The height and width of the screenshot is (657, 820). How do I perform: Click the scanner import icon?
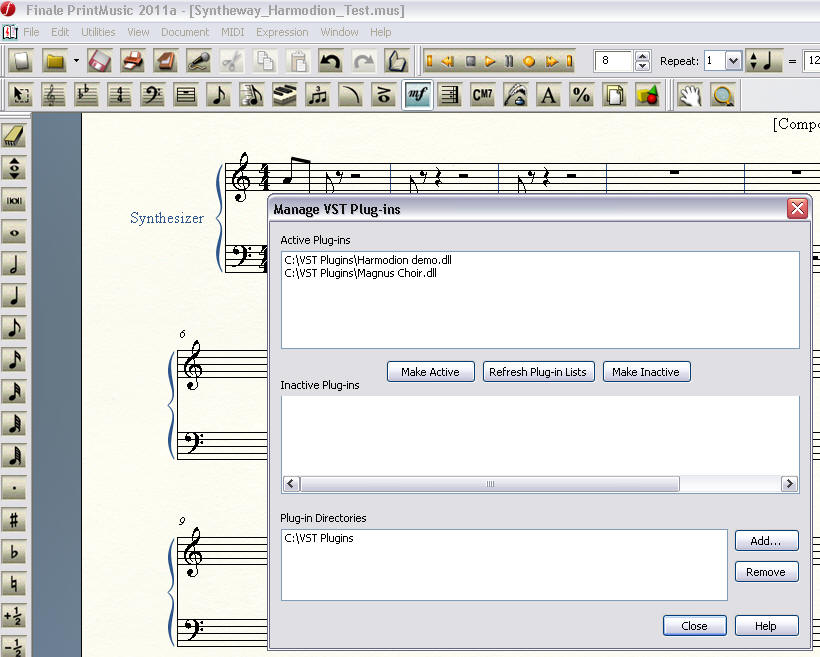tap(166, 61)
